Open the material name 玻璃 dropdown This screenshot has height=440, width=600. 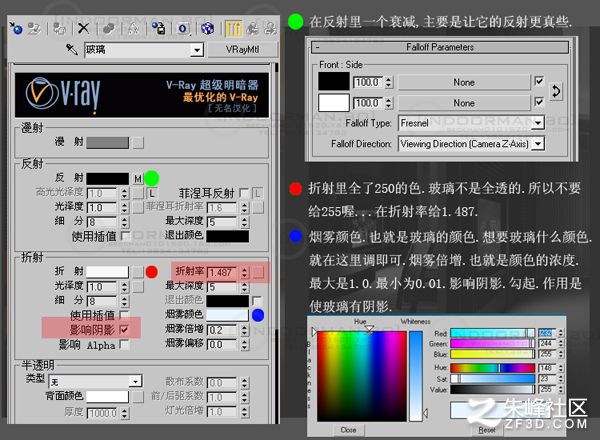[197, 50]
